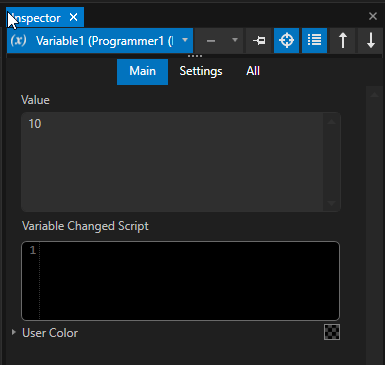Switch to the Main tab
The image size is (385, 365).
click(x=142, y=71)
